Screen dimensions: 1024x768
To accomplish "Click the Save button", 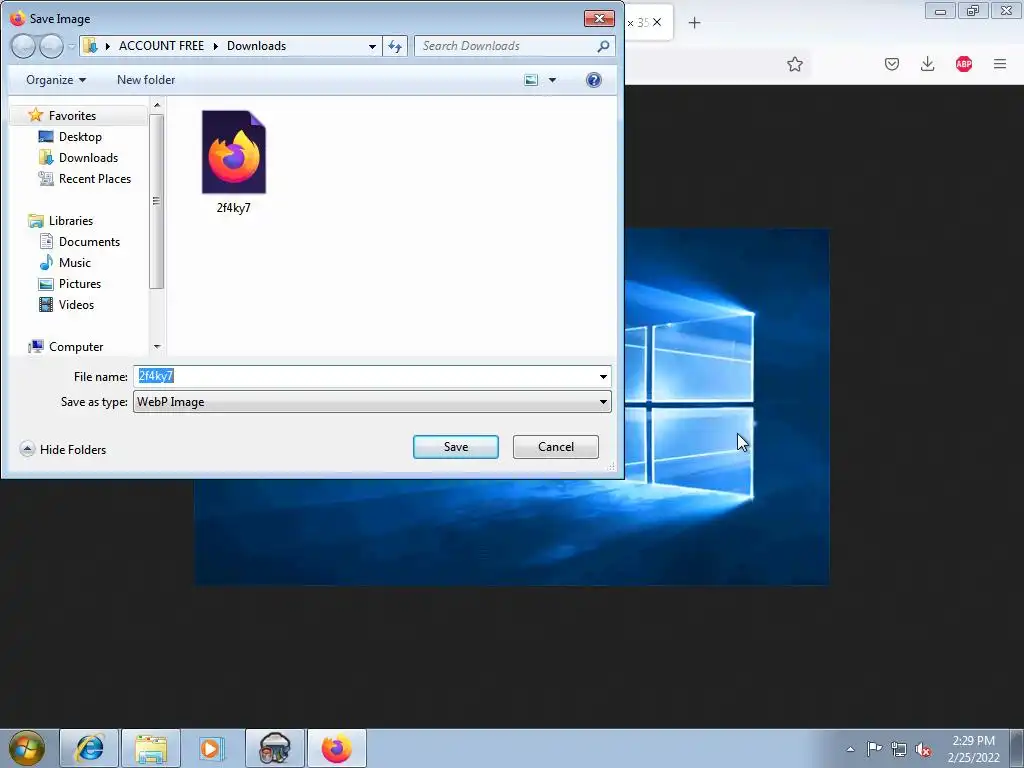I will (455, 447).
